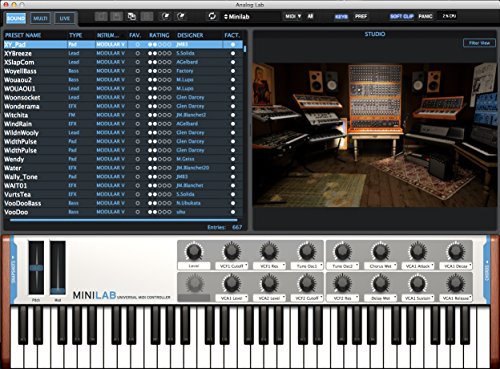The height and width of the screenshot is (369, 500).
Task: Open the VCA1 Attack parameter assignment dropdown
Action: tap(418, 266)
